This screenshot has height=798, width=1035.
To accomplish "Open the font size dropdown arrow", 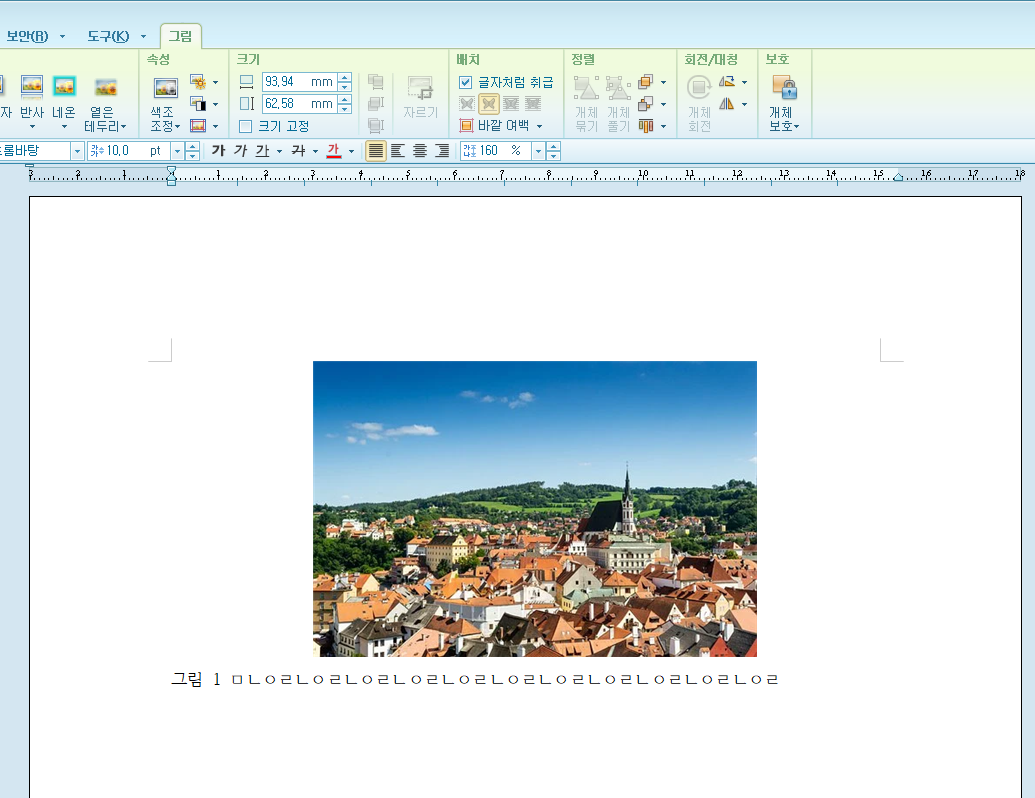I will pyautogui.click(x=177, y=151).
